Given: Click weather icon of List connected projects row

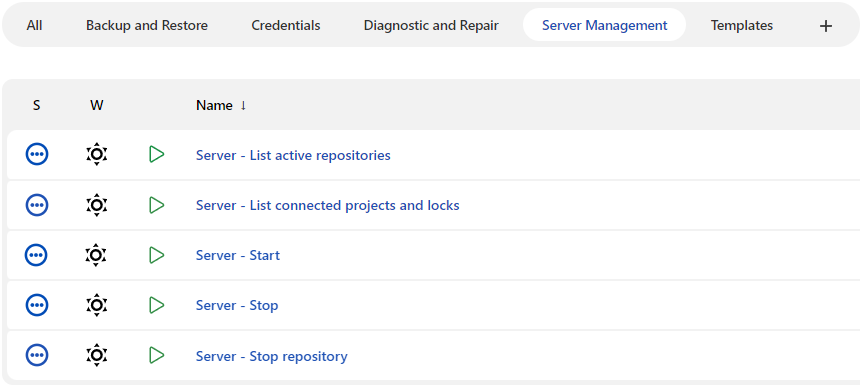Looking at the screenshot, I should click(x=97, y=205).
